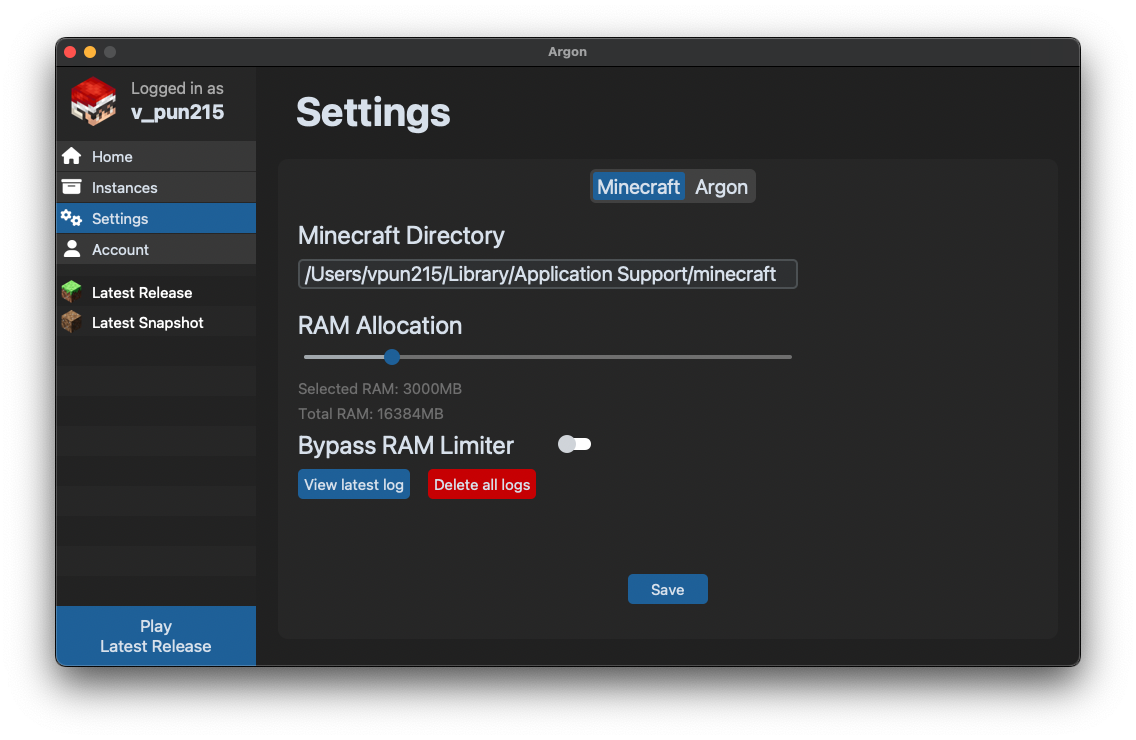Select the Latest Snapshot block icon
Image resolution: width=1136 pixels, height=740 pixels.
71,322
